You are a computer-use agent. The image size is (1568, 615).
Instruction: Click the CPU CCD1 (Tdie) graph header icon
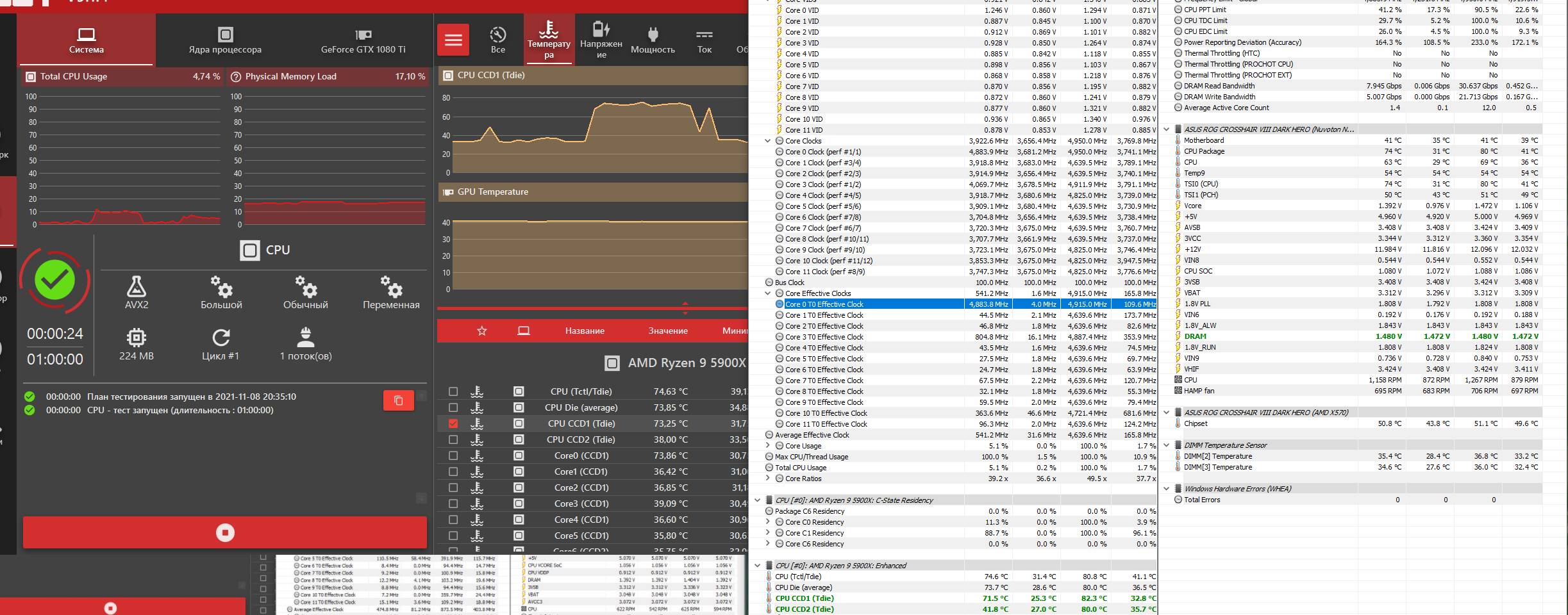click(x=448, y=75)
